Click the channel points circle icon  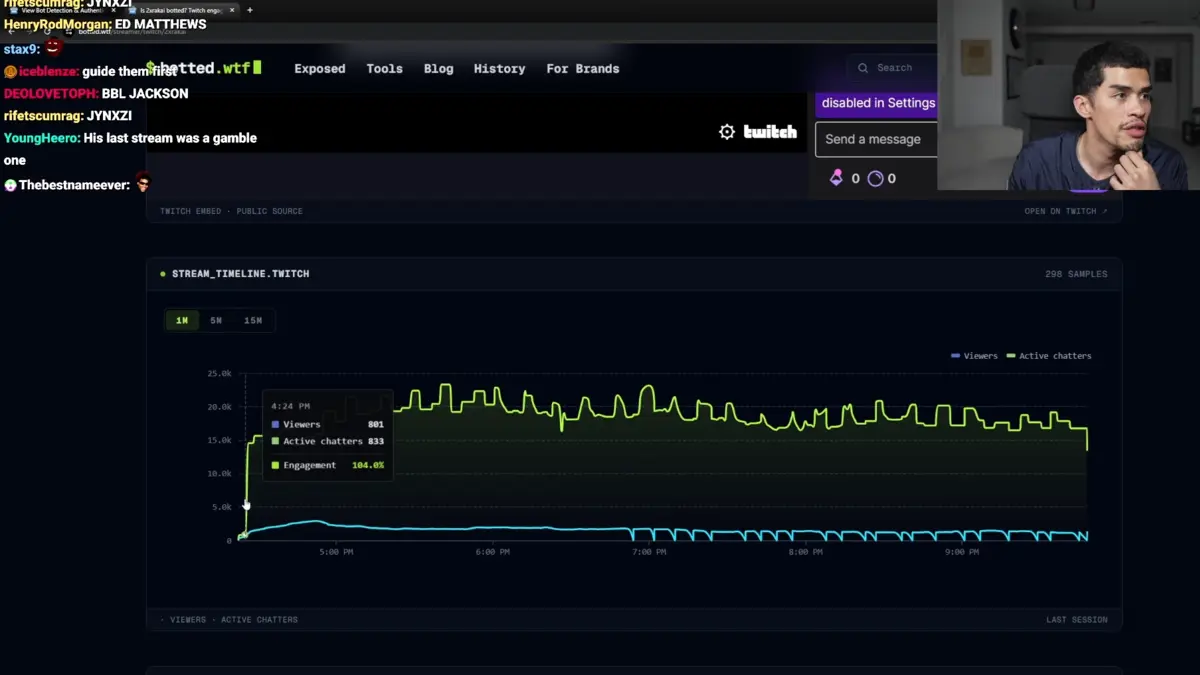tap(875, 178)
